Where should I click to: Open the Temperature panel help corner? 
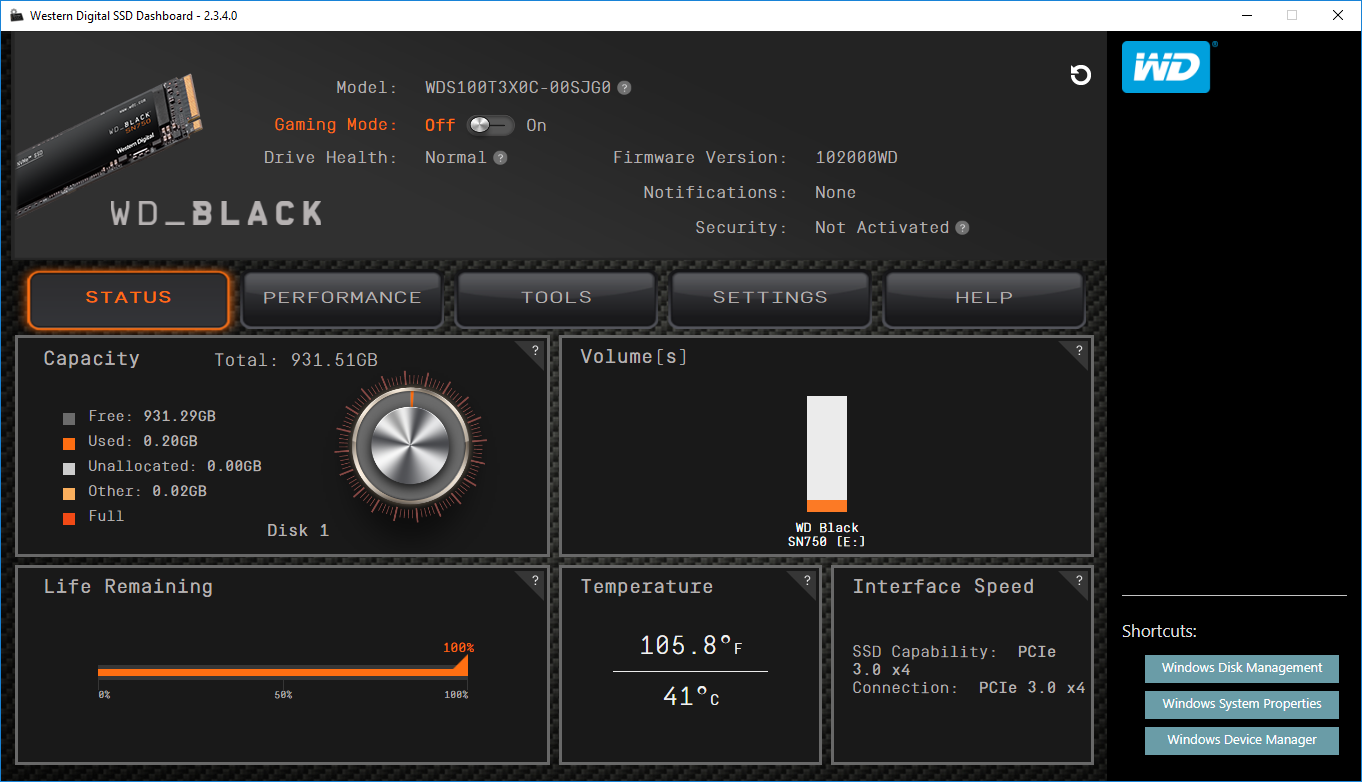[x=807, y=581]
